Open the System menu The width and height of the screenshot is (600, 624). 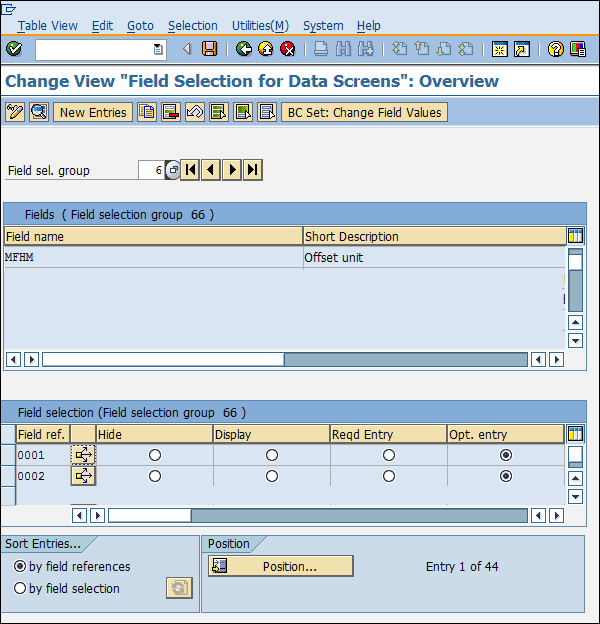coord(323,26)
